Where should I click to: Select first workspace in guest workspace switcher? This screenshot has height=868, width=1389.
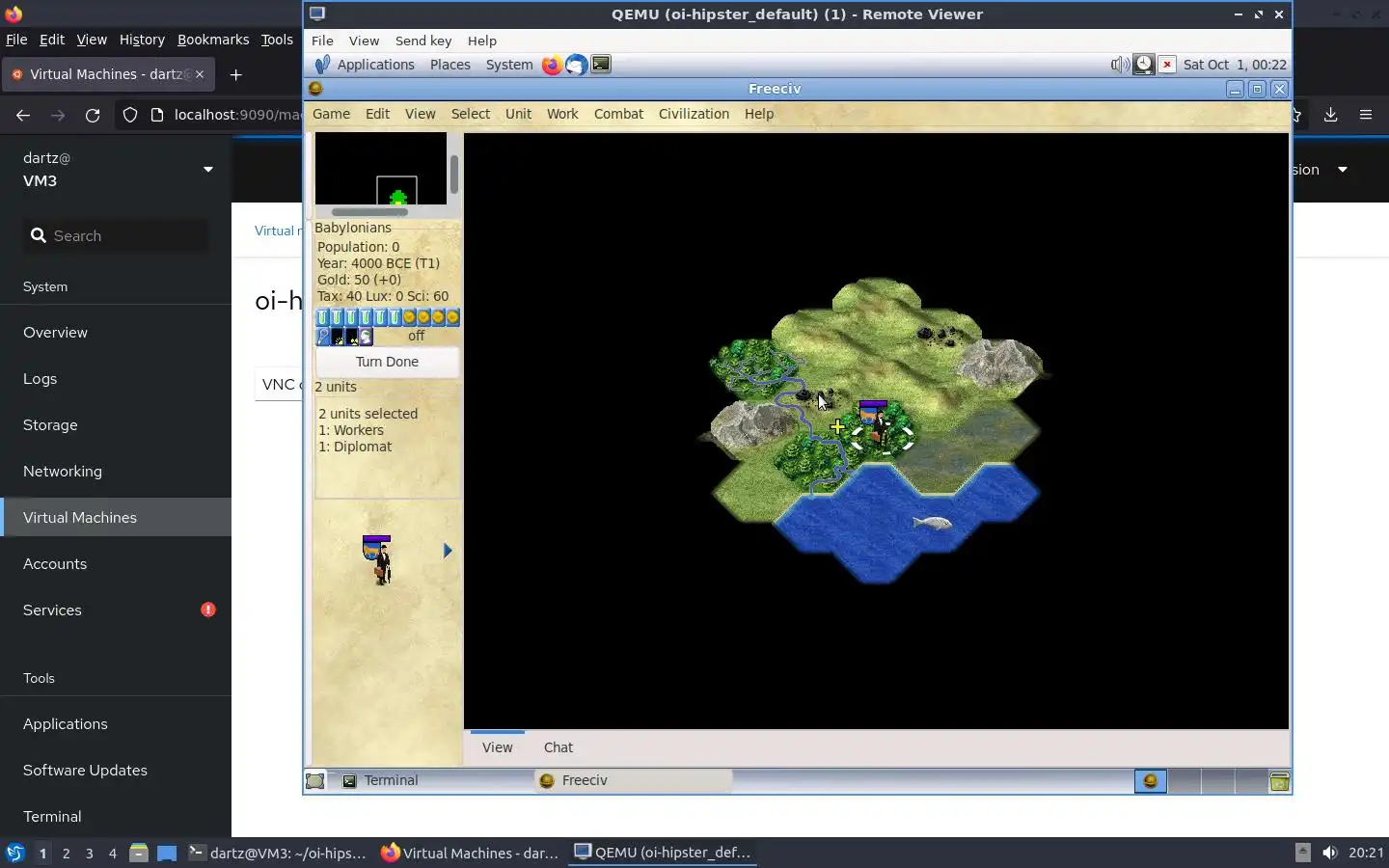tap(1150, 781)
